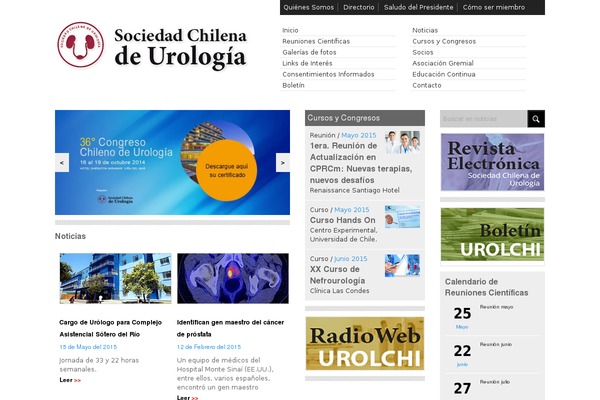Screen dimensions: 600x400
Task: Open the 25 Mayo Reunión mayo calendar entry
Action: [x=492, y=317]
